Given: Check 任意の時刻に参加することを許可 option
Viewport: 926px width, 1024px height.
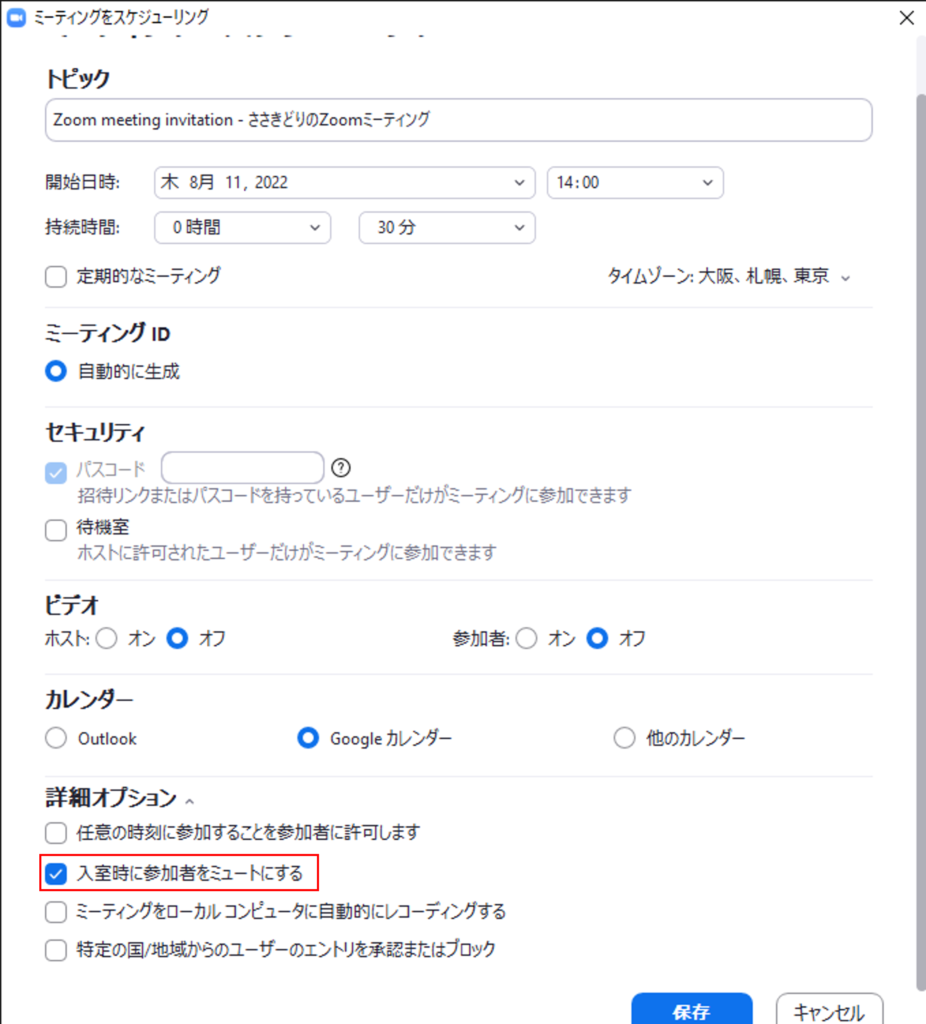Looking at the screenshot, I should coord(56,832).
